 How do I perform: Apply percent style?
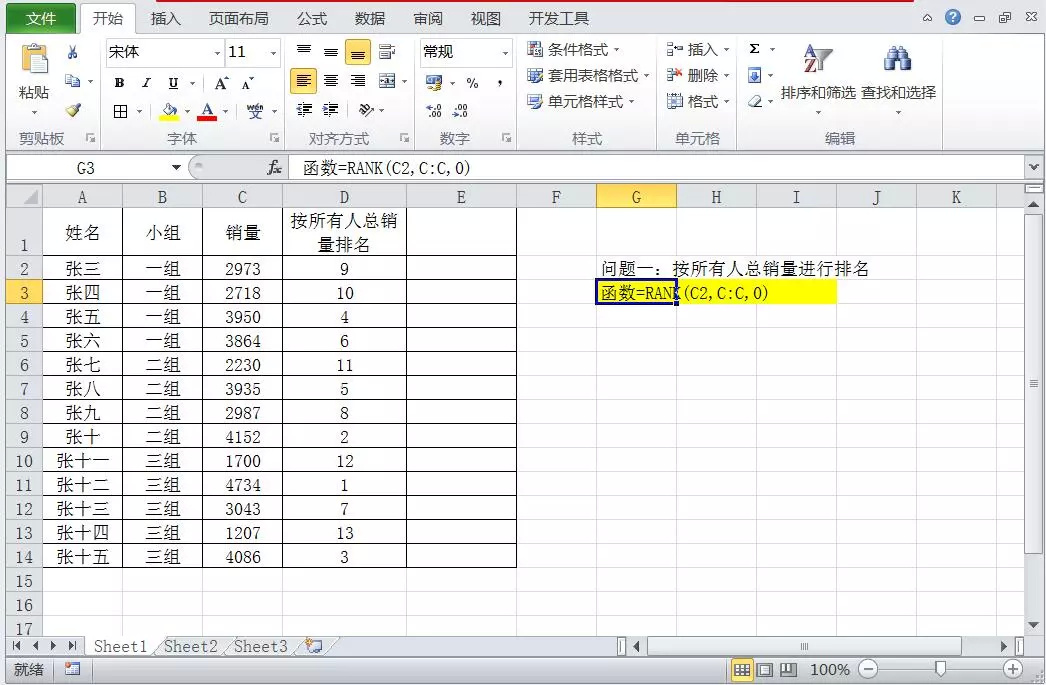pos(472,83)
